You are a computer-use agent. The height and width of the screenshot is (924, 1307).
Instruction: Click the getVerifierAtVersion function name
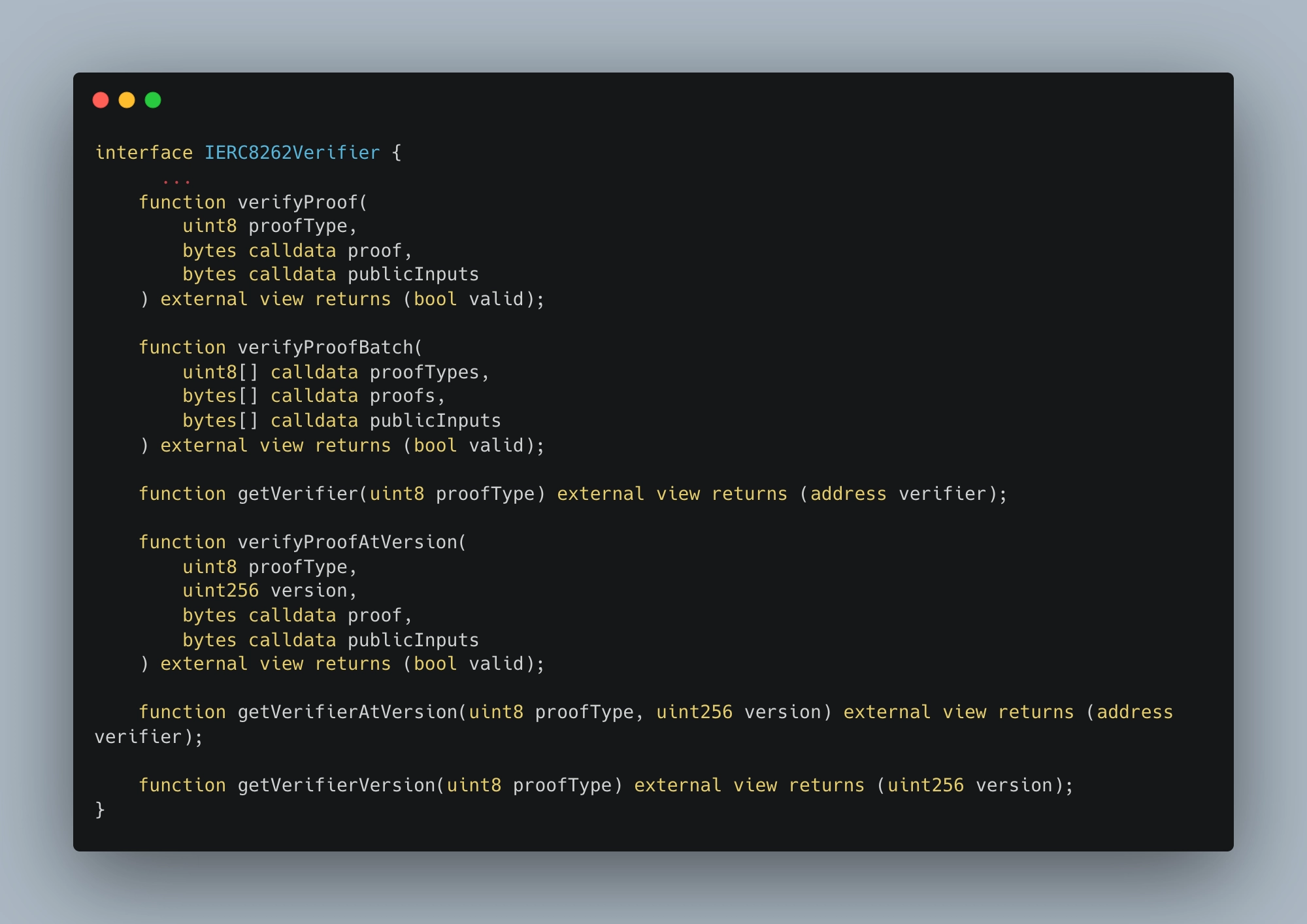pos(348,712)
